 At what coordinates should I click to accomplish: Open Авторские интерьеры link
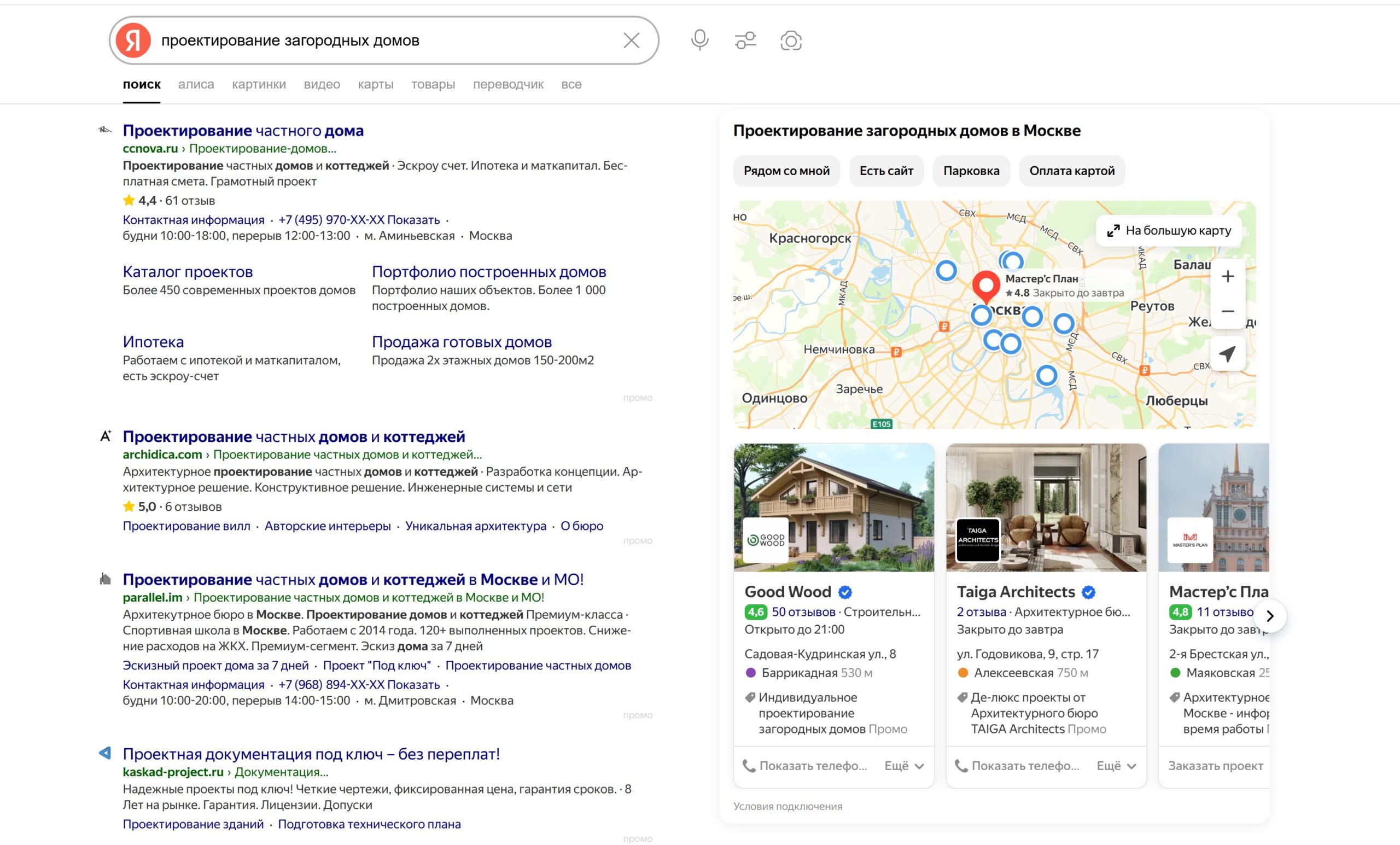click(x=328, y=526)
